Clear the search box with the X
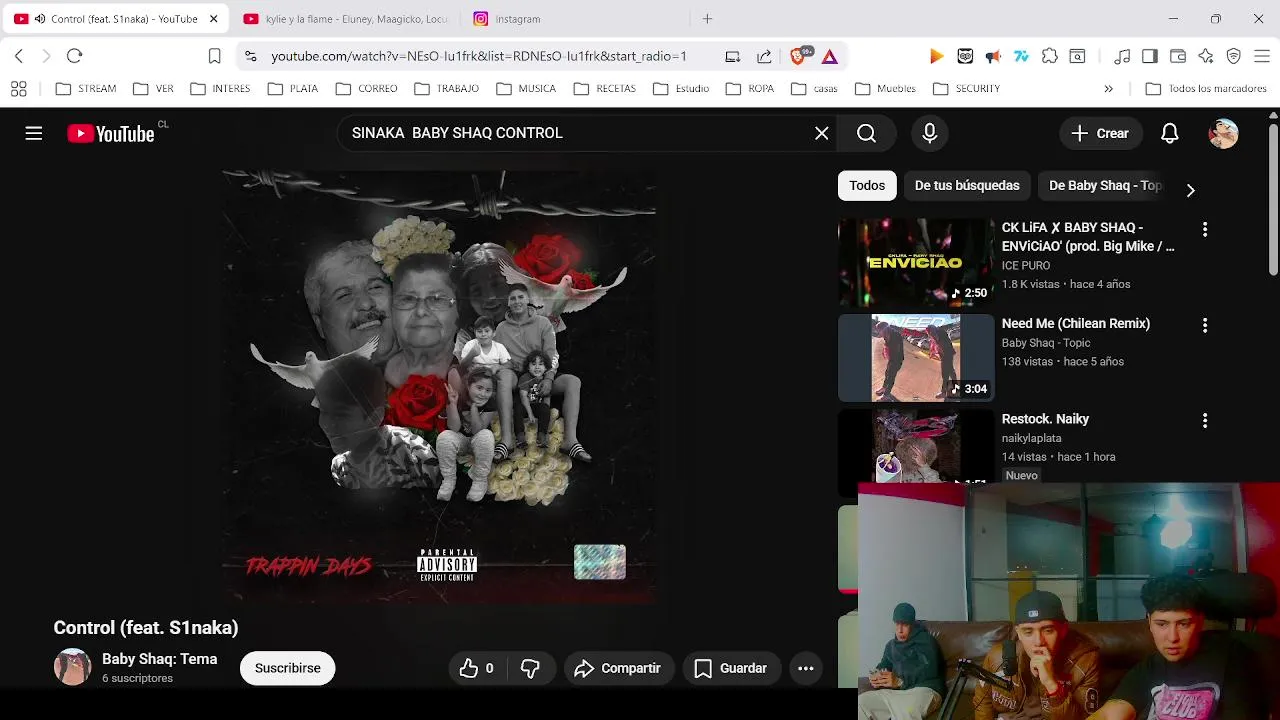The width and height of the screenshot is (1280, 720). [x=822, y=133]
